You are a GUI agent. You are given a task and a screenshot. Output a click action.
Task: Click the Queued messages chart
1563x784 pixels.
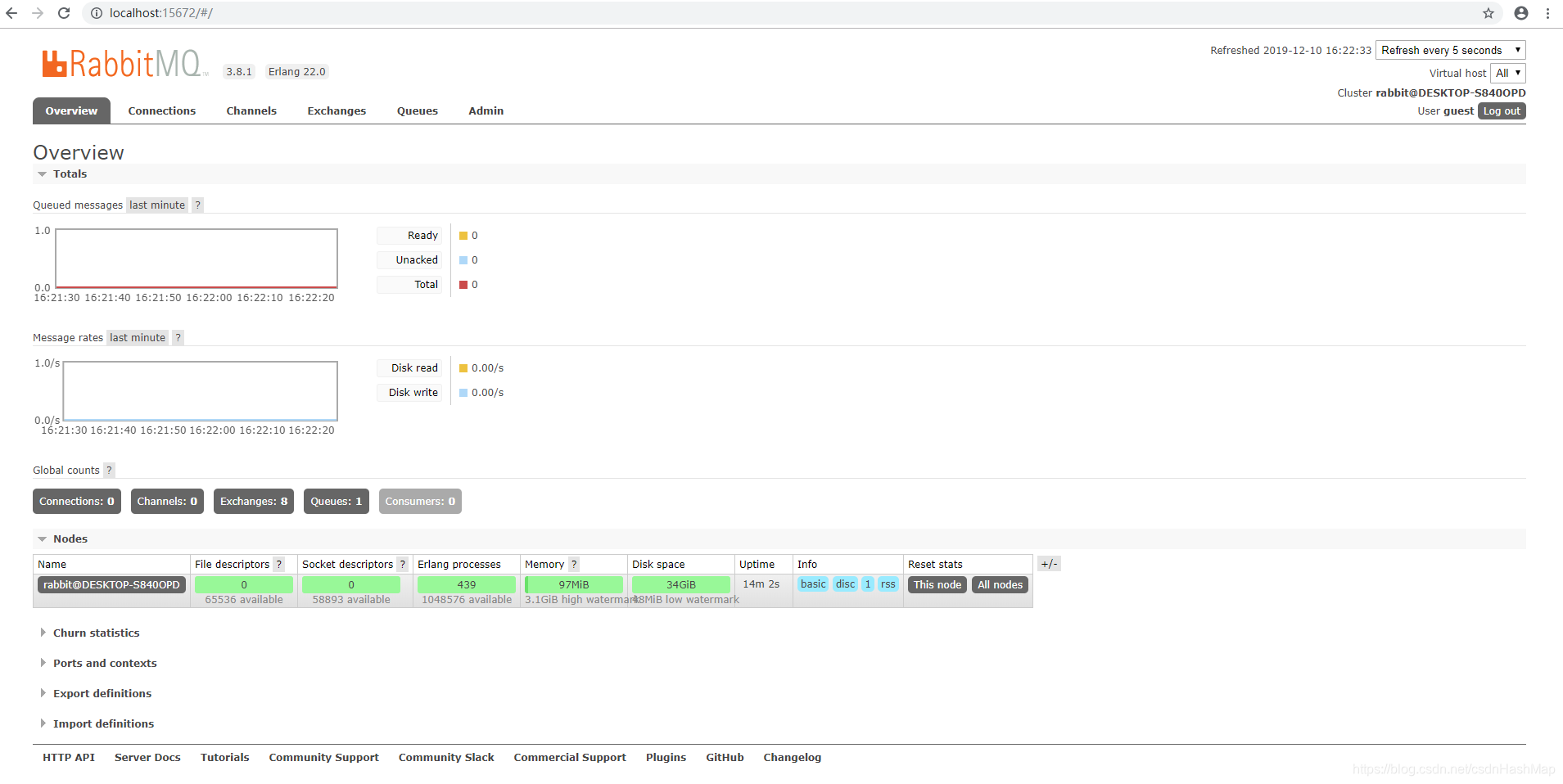click(x=197, y=259)
